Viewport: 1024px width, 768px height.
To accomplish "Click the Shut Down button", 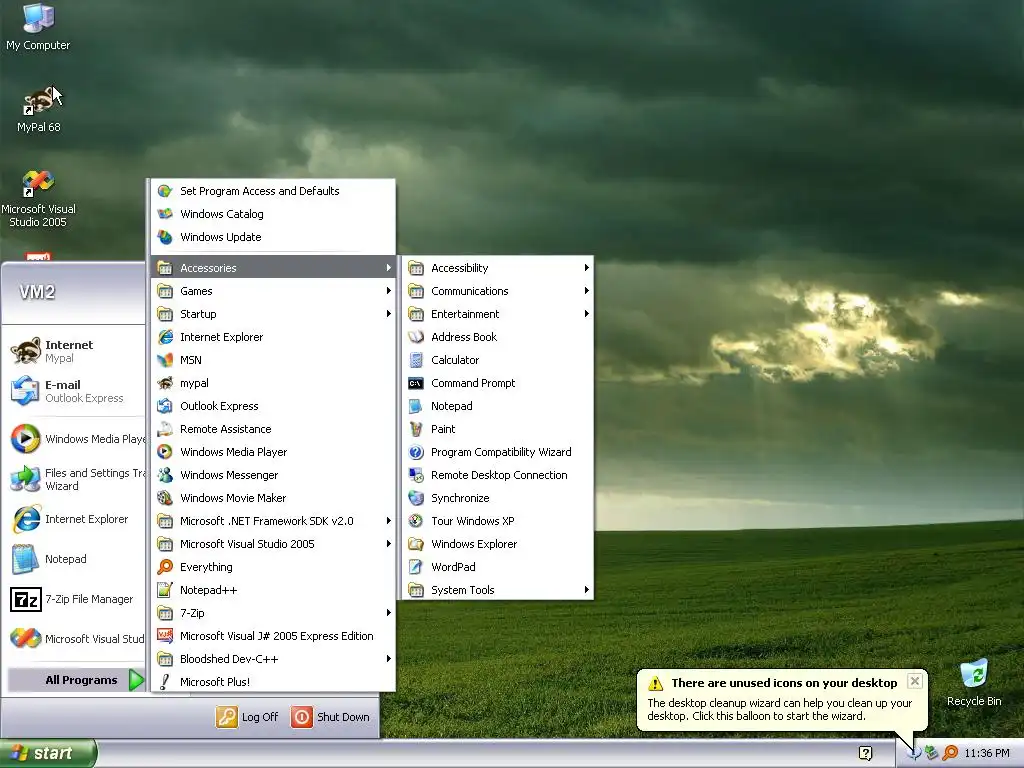I will (x=330, y=716).
